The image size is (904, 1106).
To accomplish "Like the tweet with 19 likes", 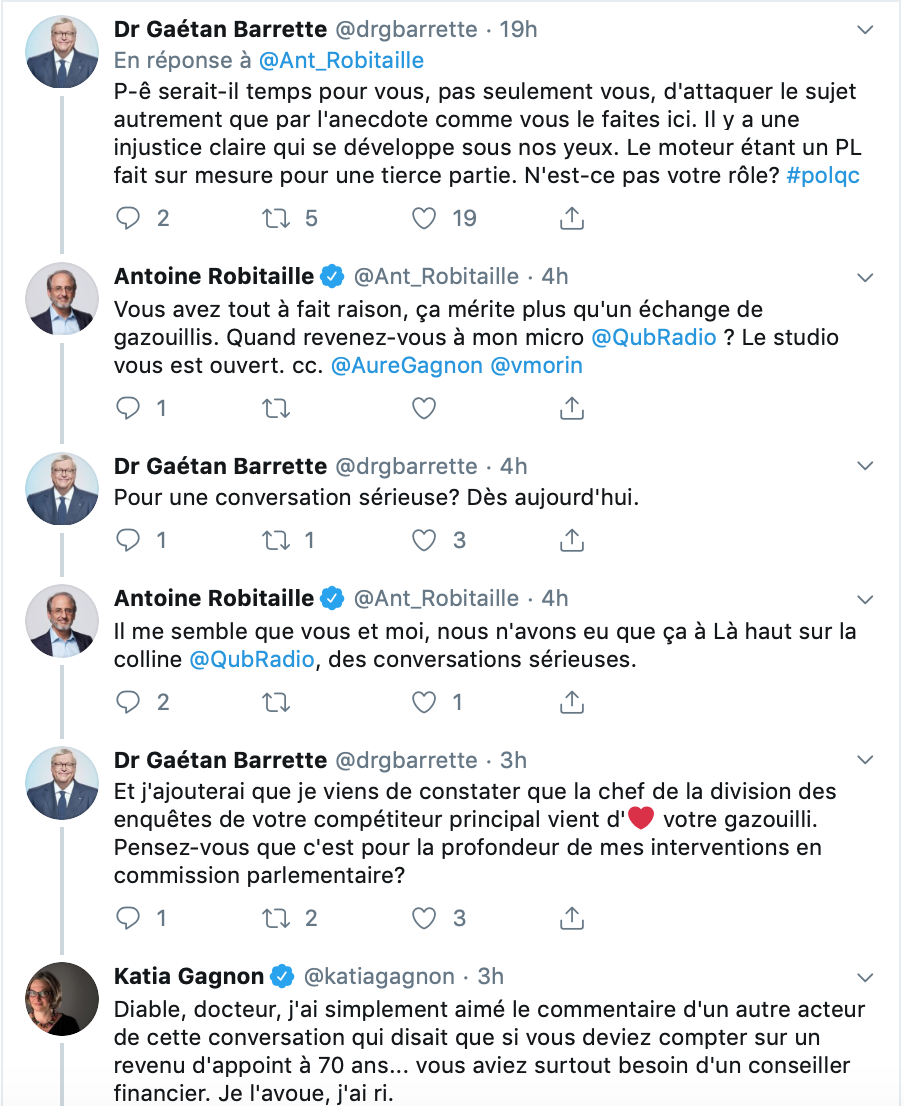I will pos(424,219).
